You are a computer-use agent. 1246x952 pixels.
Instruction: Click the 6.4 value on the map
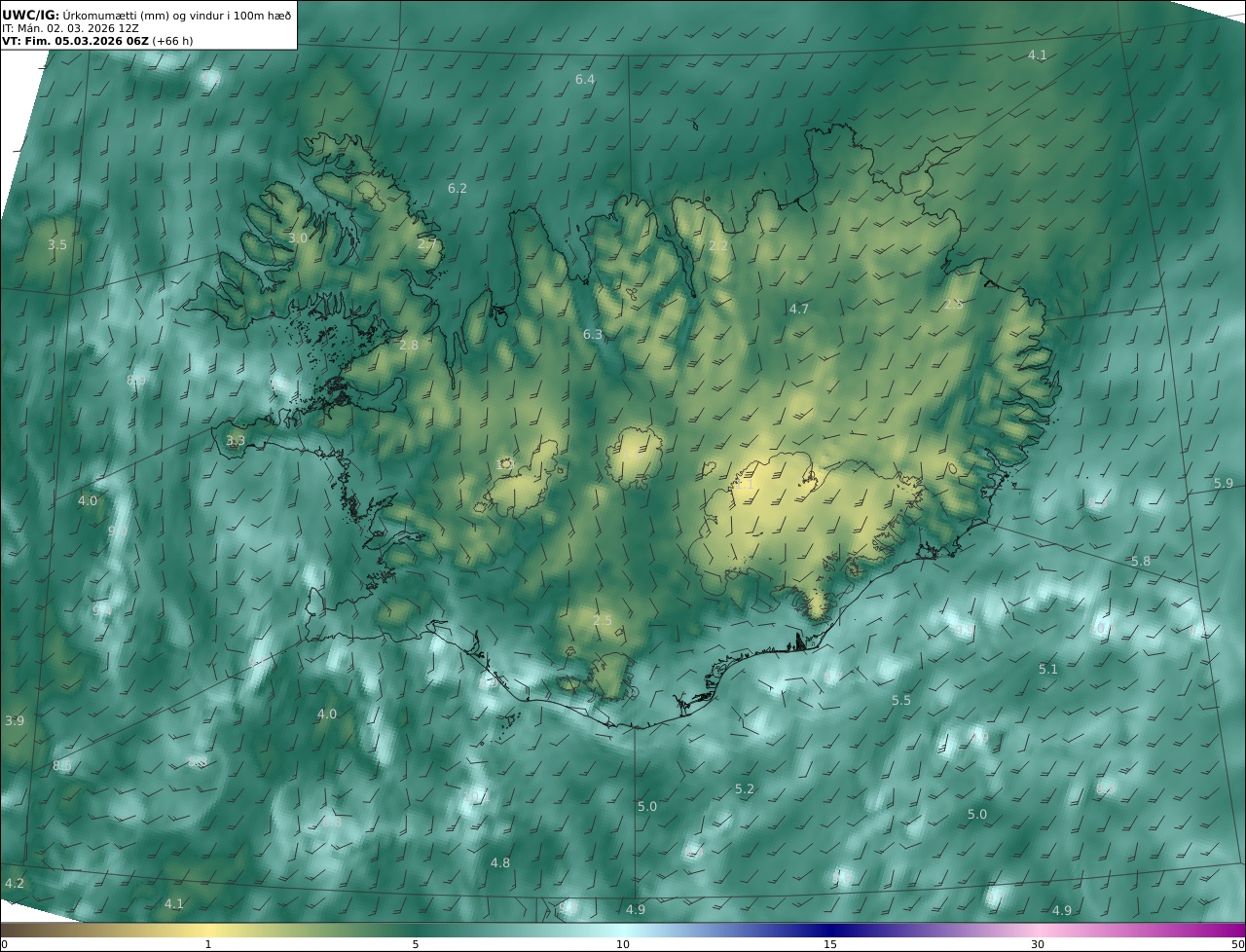(x=585, y=79)
